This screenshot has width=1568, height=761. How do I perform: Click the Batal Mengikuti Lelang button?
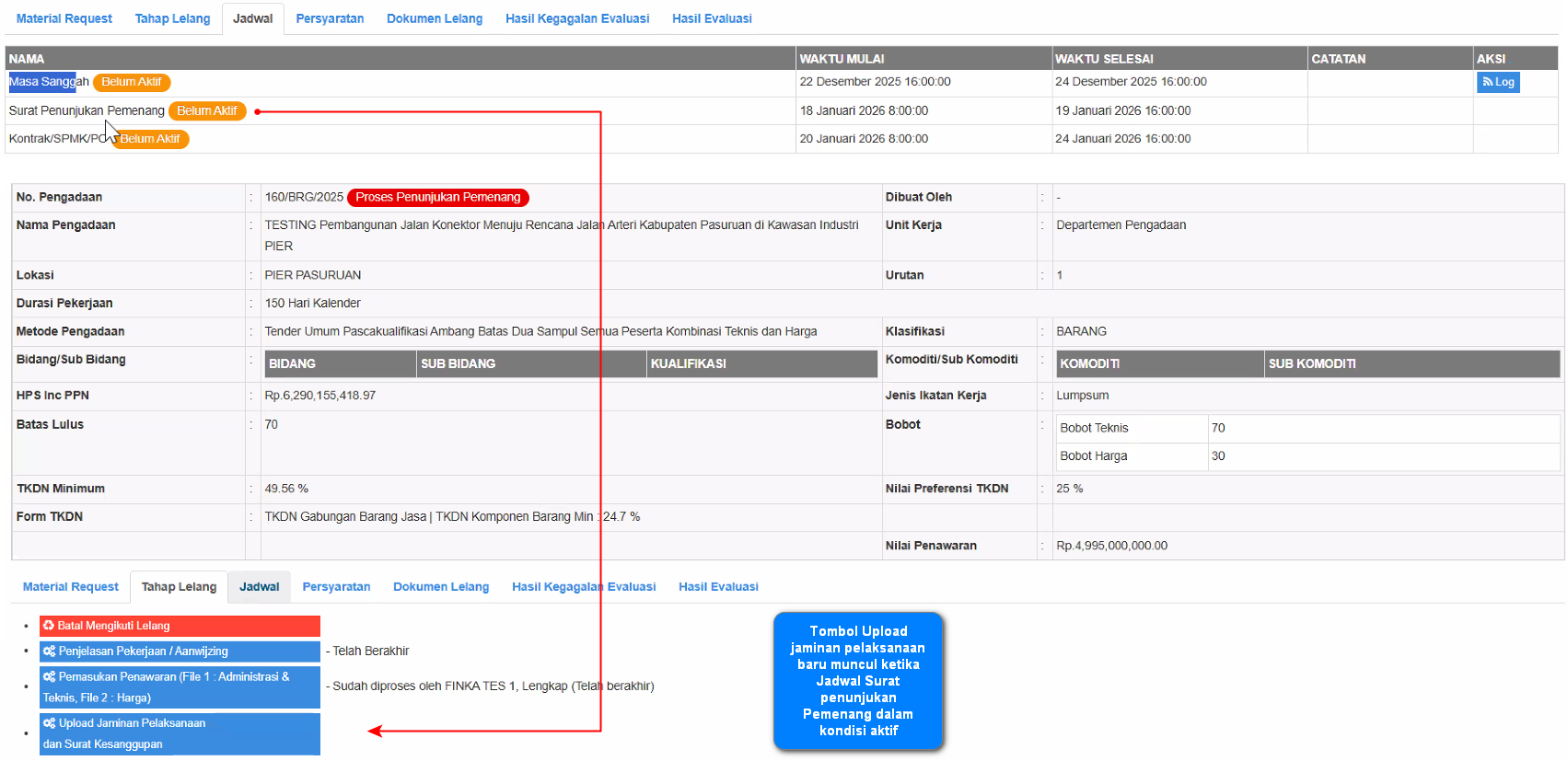click(x=180, y=626)
